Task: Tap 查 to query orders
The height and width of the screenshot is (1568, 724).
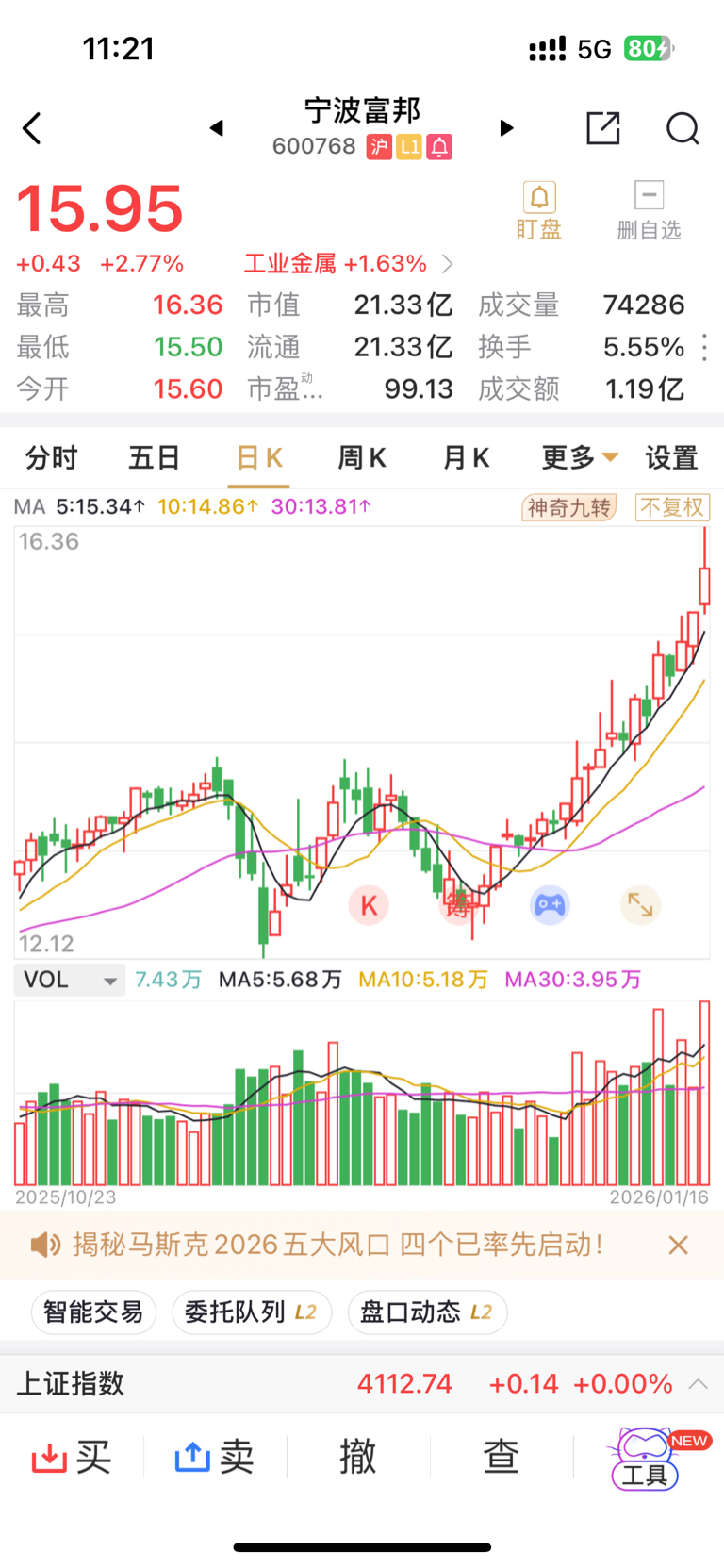Action: 502,1457
